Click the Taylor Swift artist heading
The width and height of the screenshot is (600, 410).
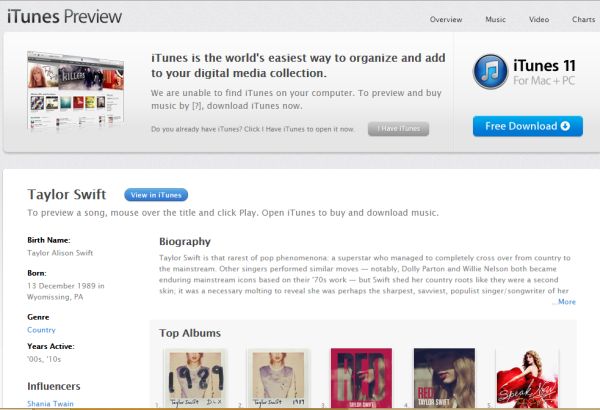(67, 194)
